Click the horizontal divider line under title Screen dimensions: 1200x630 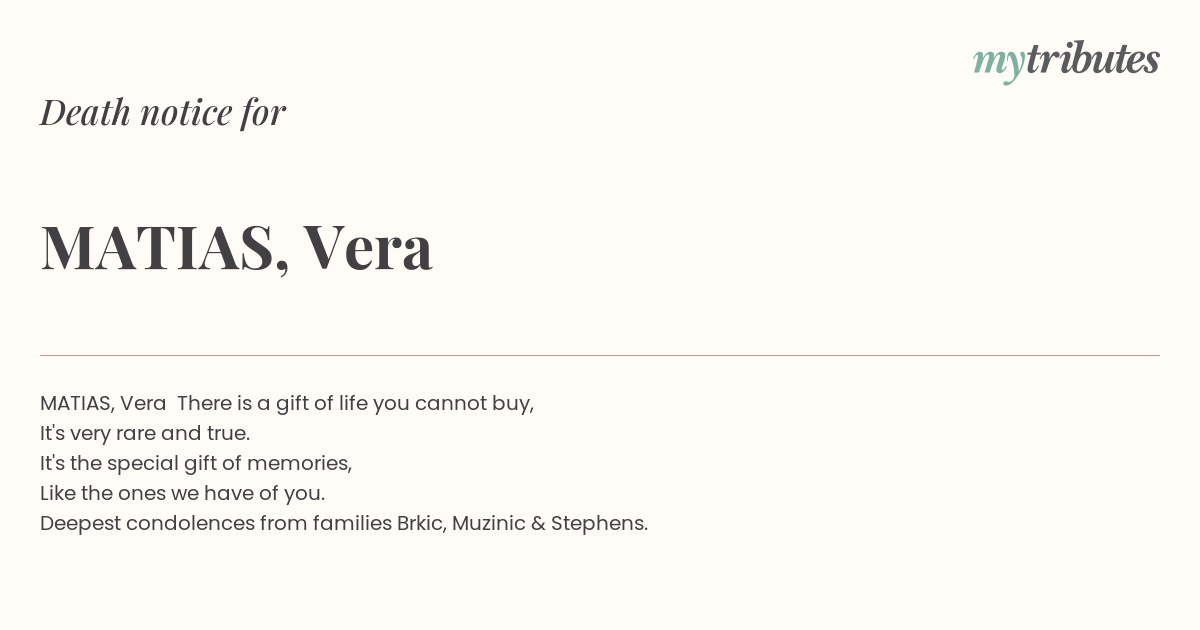click(600, 355)
